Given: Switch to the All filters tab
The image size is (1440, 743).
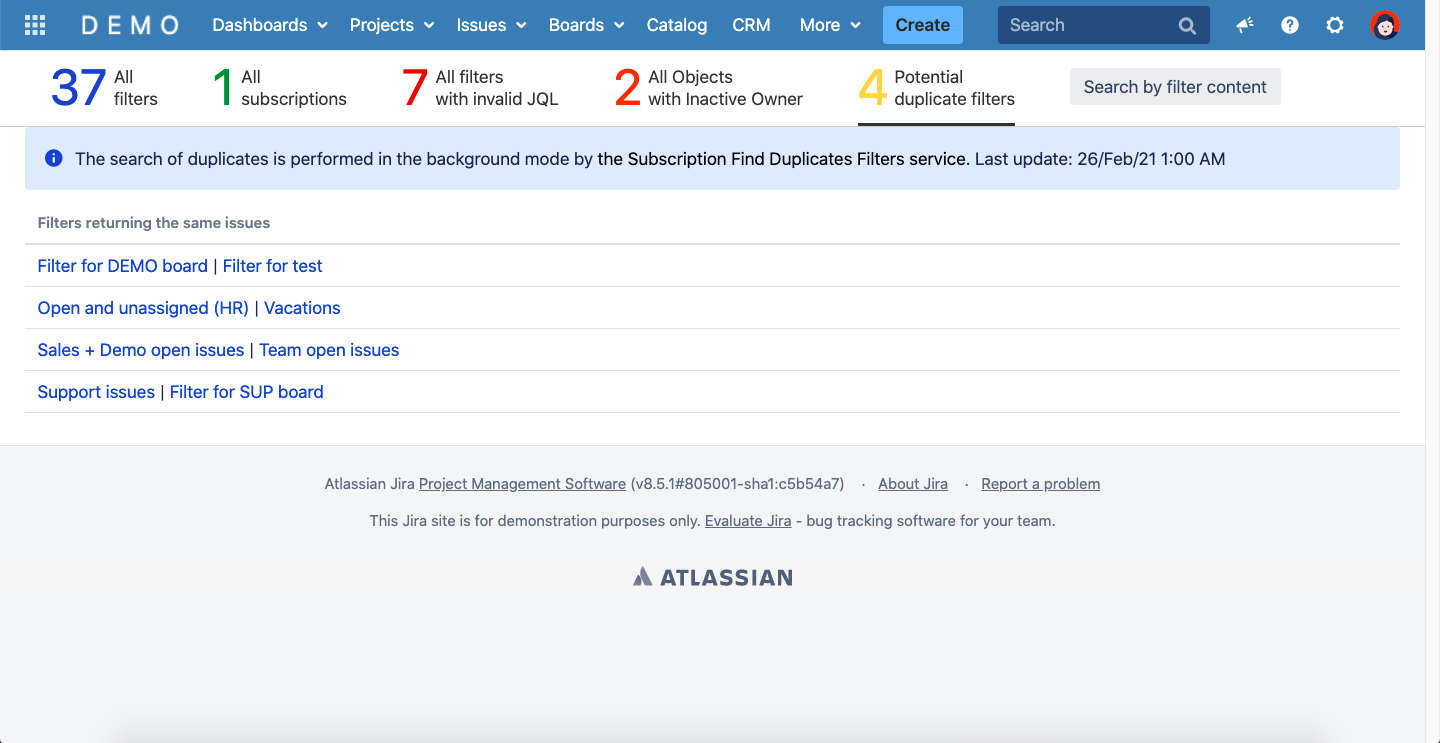Looking at the screenshot, I should 104,88.
